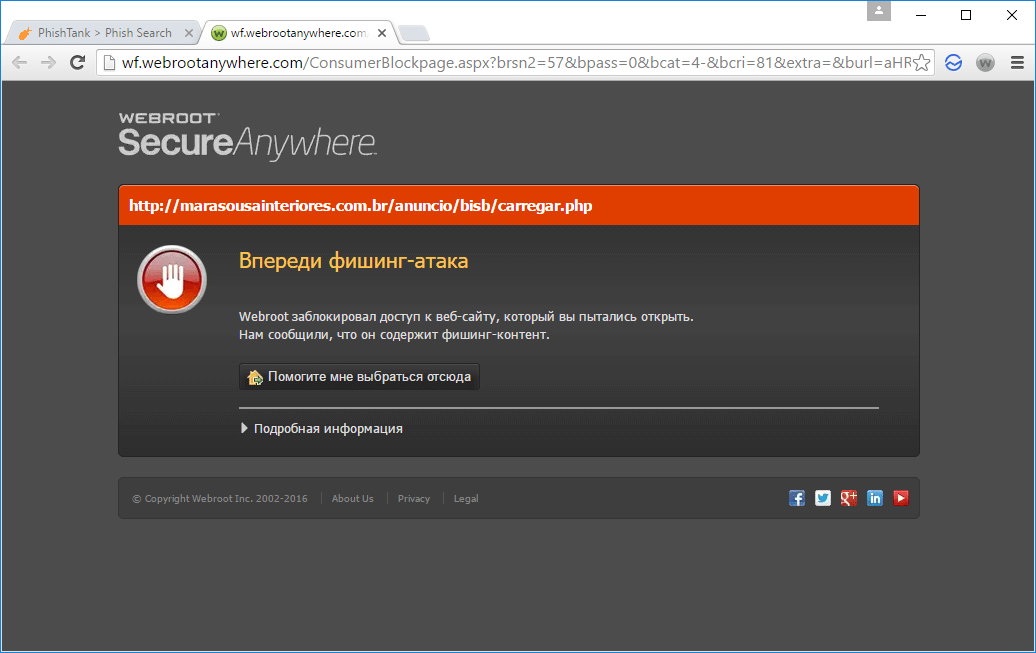
Task: Switch to the PhishTank Phish Search tab
Action: [x=100, y=31]
